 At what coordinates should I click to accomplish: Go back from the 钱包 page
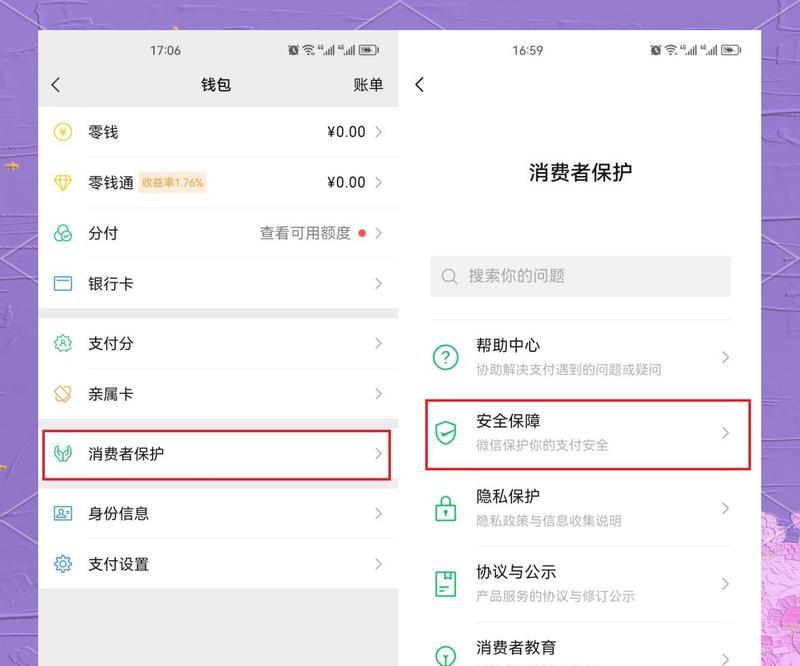coord(56,85)
